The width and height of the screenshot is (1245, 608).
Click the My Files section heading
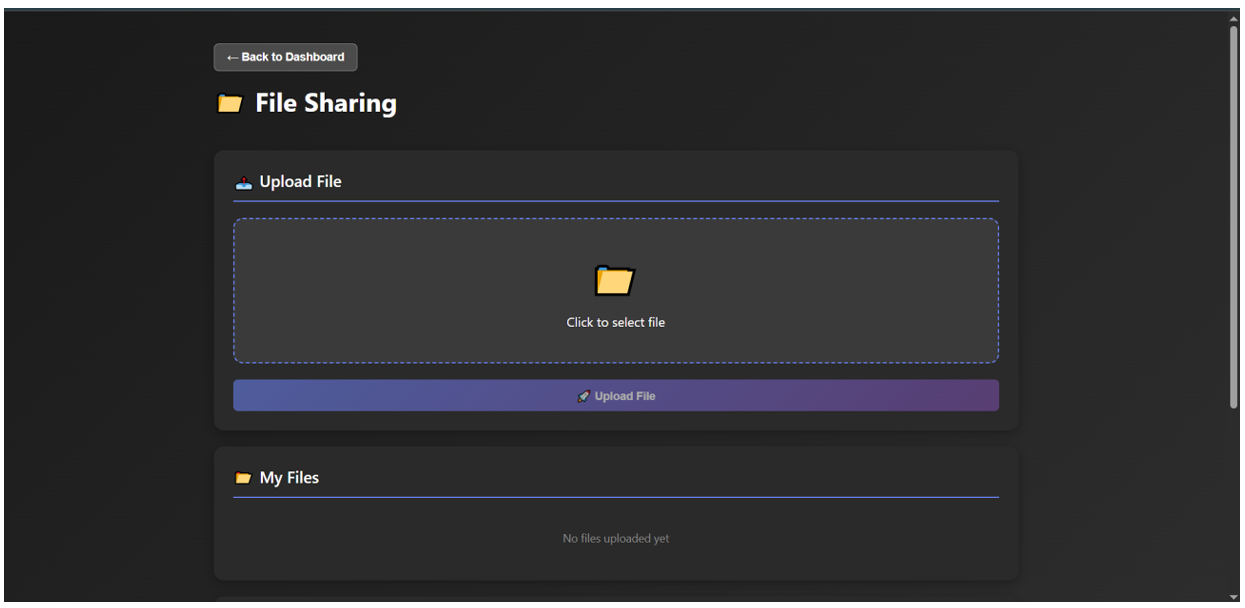tap(289, 478)
